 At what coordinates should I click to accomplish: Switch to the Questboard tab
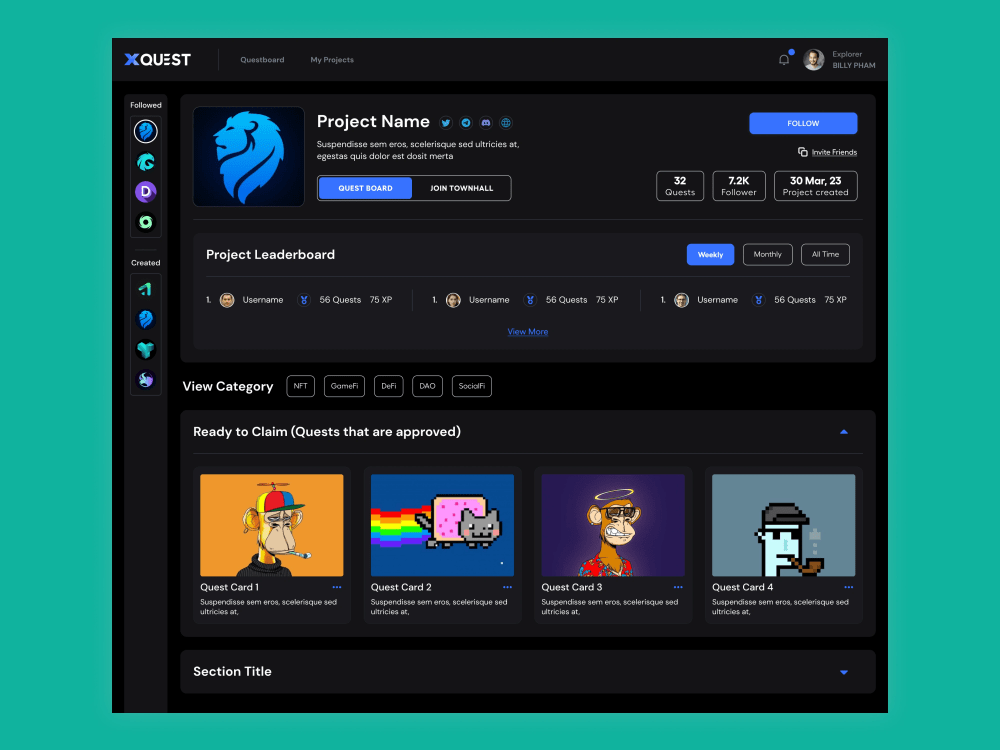point(262,59)
